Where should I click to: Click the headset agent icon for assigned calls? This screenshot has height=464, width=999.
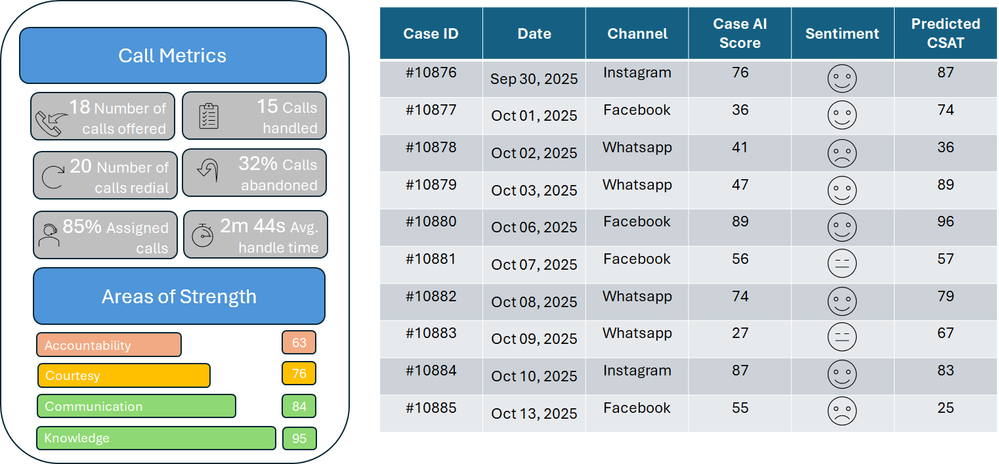48,235
